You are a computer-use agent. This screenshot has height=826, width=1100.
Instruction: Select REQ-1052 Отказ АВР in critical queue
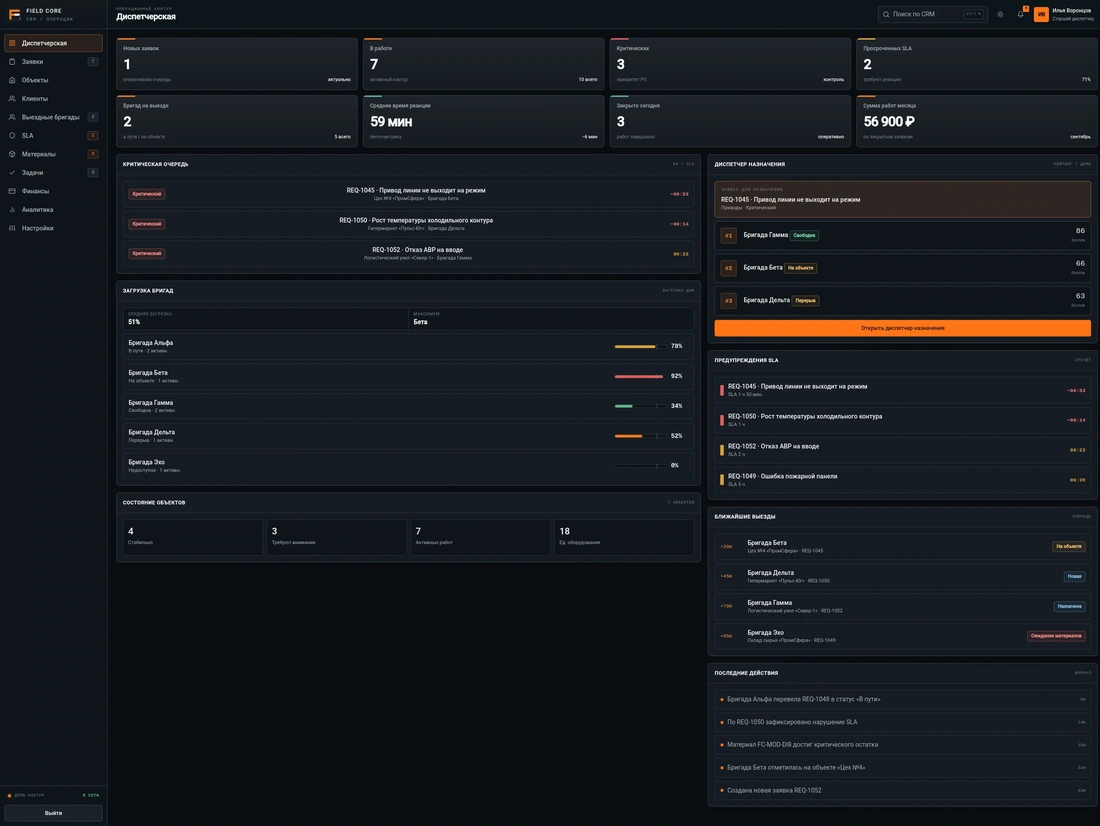click(x=408, y=253)
